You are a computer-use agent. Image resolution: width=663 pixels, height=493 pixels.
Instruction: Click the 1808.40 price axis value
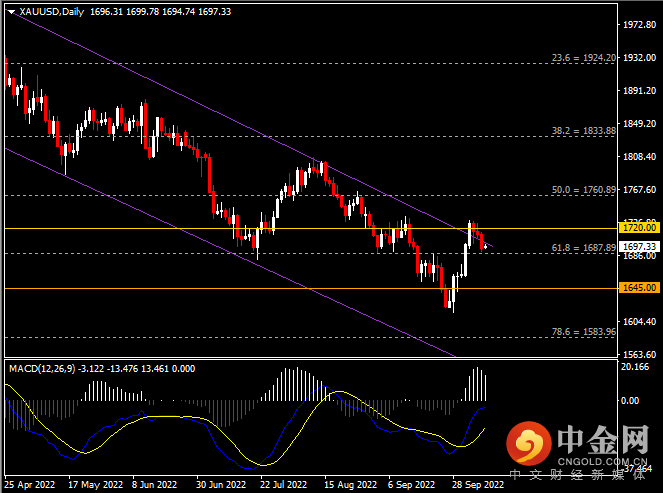[x=640, y=156]
